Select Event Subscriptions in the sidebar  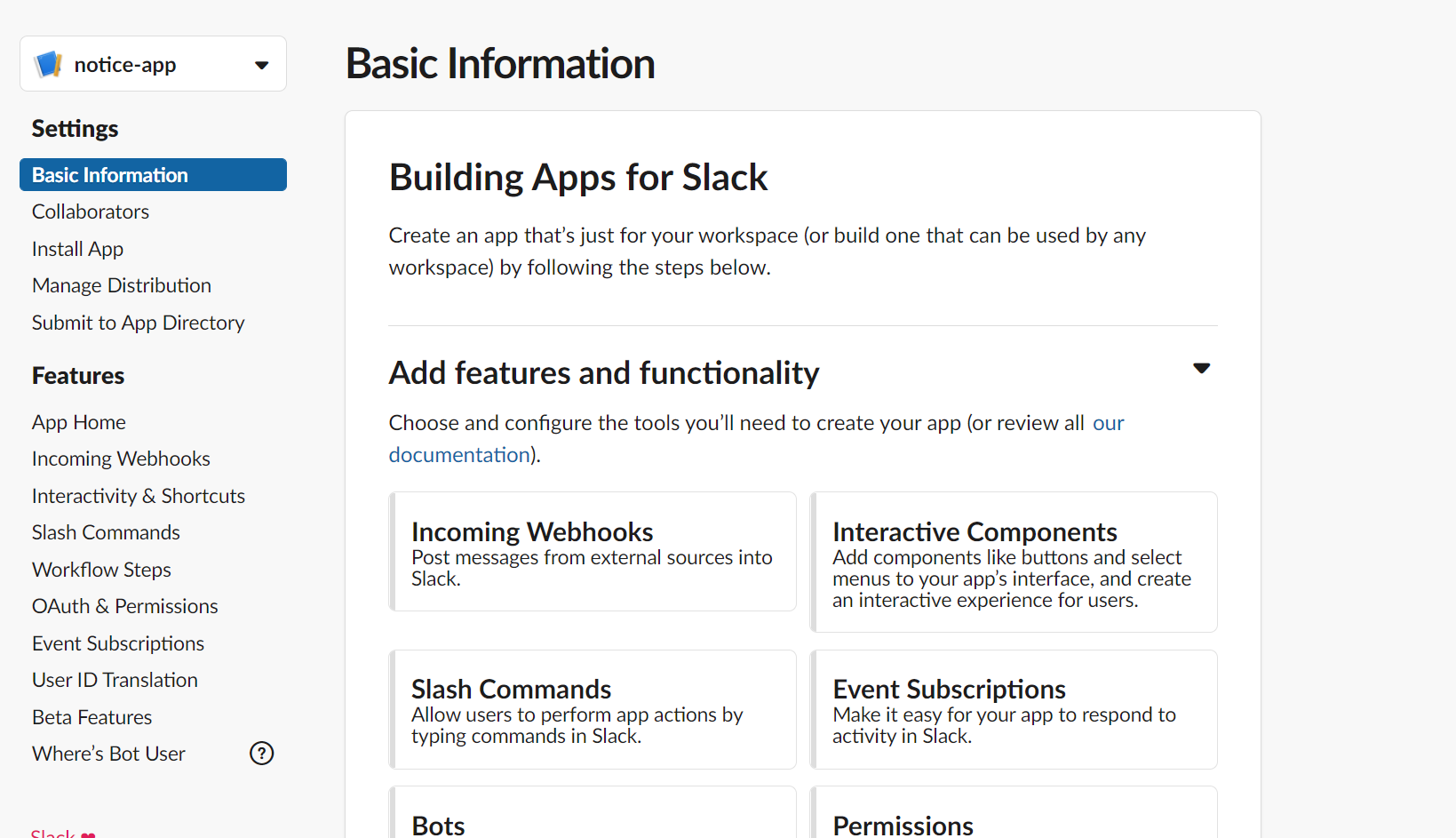click(x=118, y=643)
